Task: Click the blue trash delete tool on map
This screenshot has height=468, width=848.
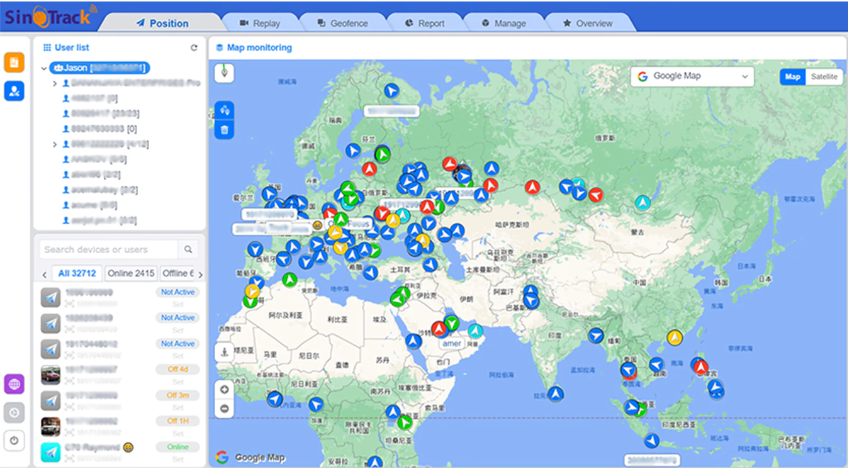Action: click(224, 130)
